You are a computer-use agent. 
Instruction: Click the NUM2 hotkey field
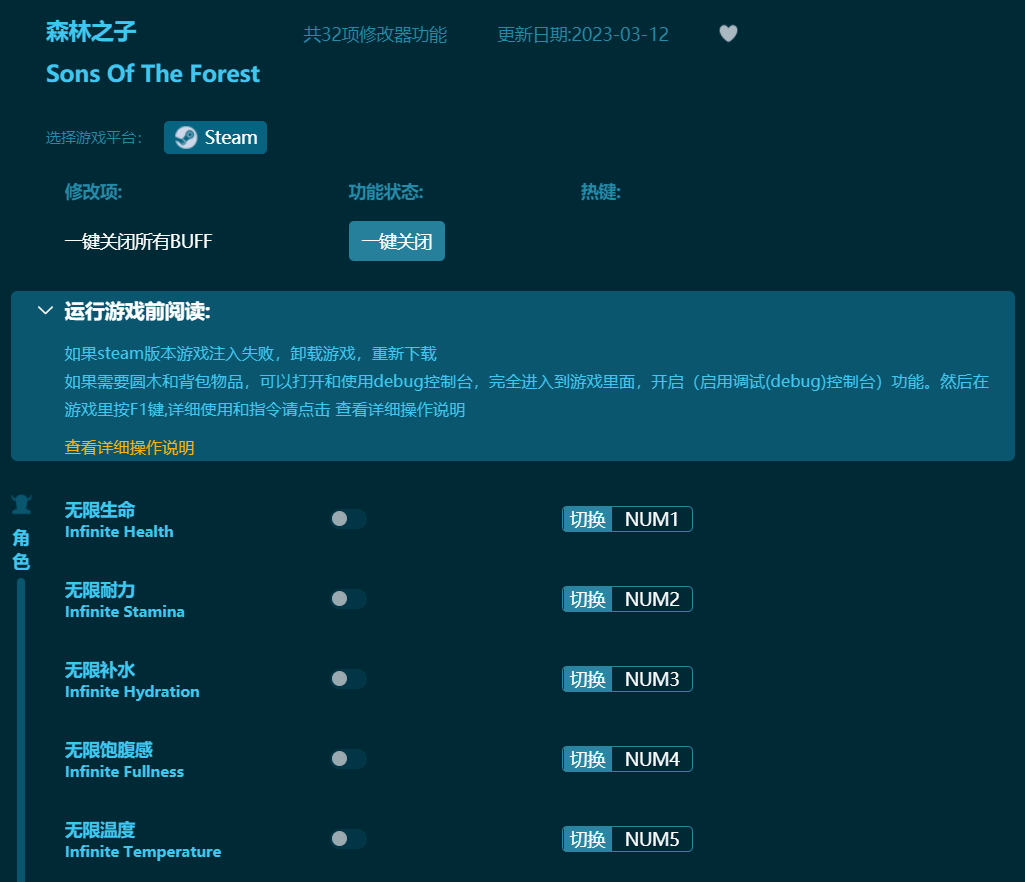coord(652,599)
